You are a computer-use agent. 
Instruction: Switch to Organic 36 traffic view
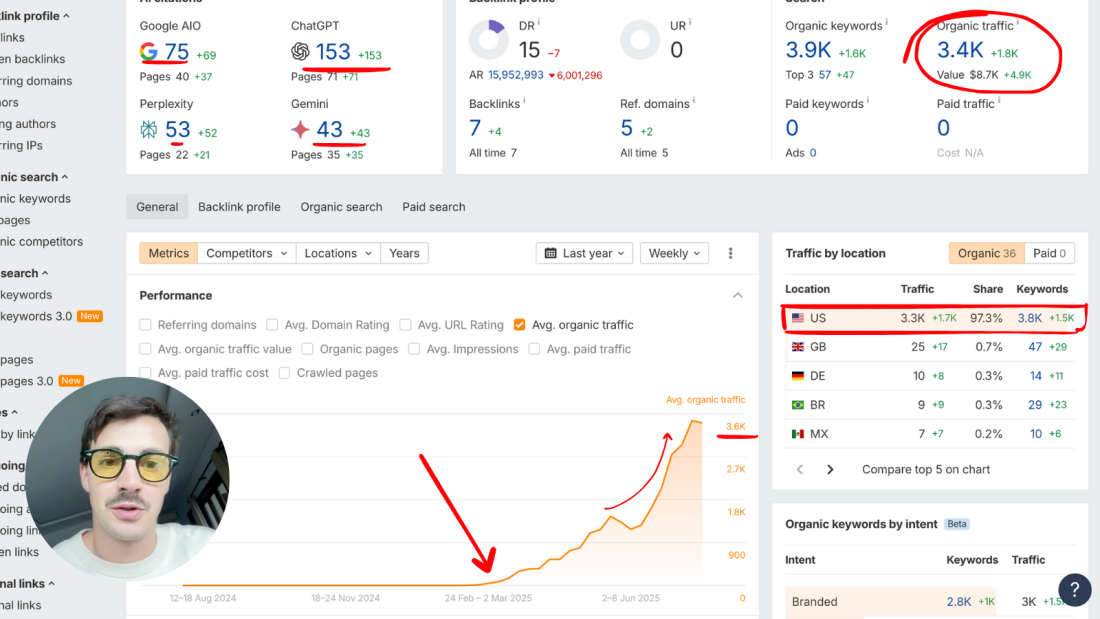click(x=986, y=253)
